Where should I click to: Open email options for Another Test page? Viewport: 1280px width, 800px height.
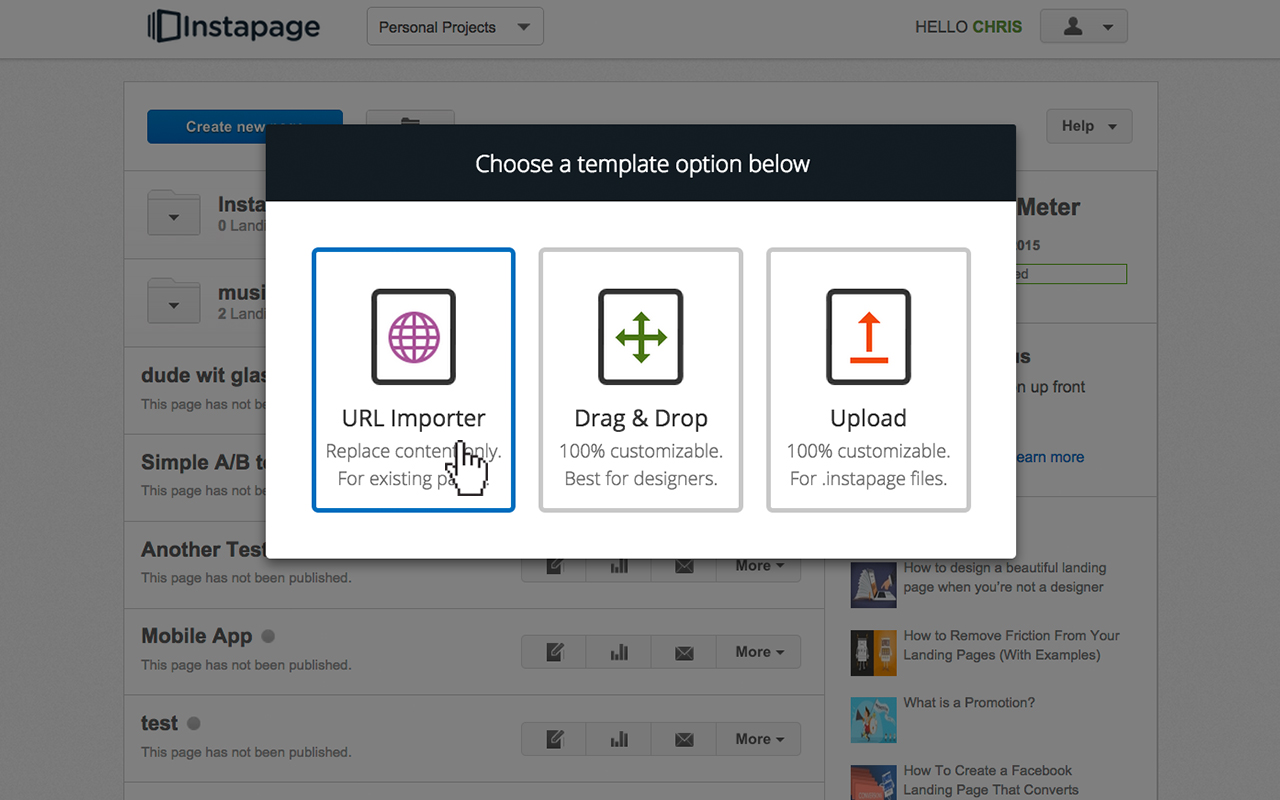684,565
